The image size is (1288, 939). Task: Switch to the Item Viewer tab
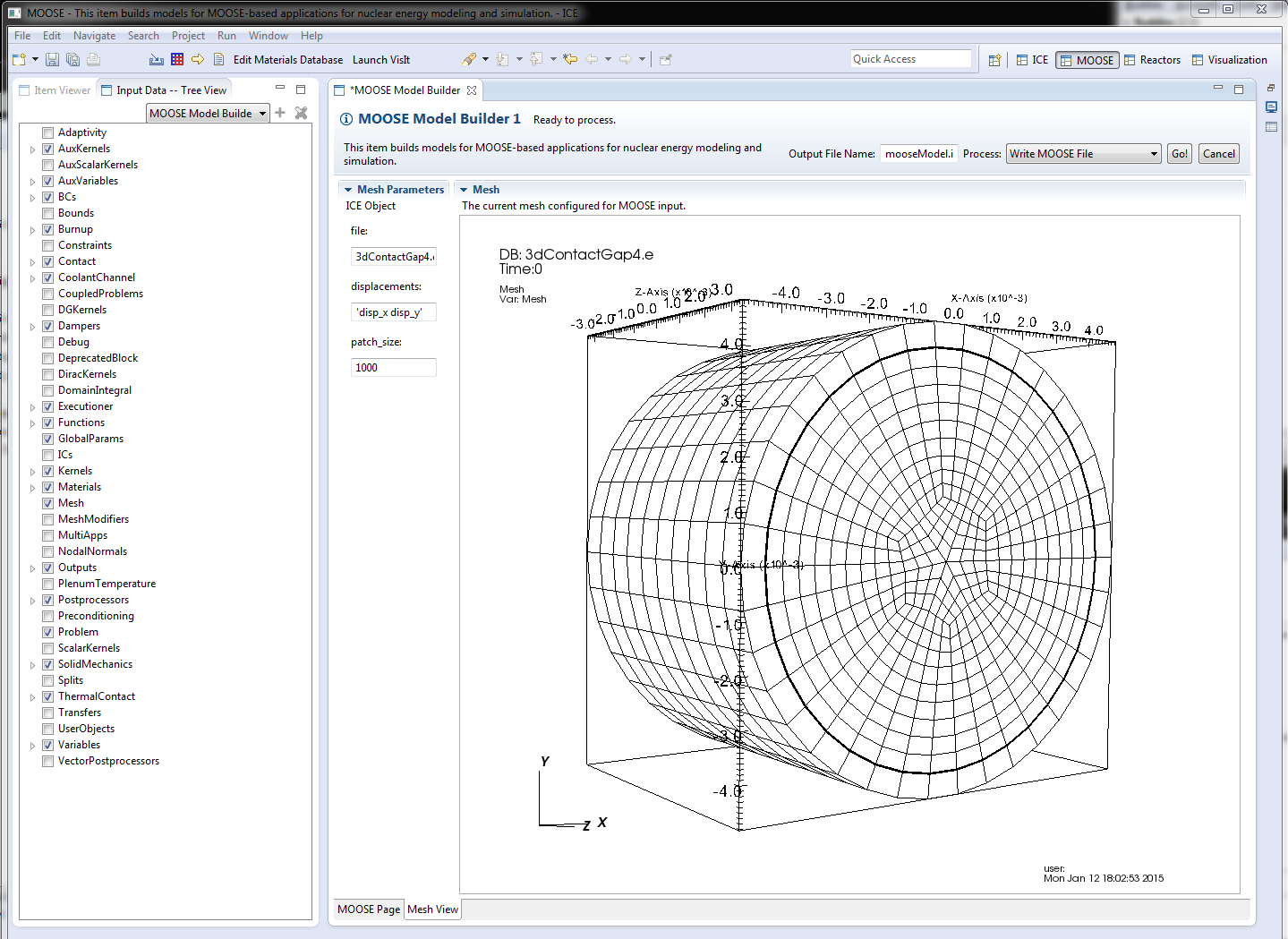pos(55,90)
